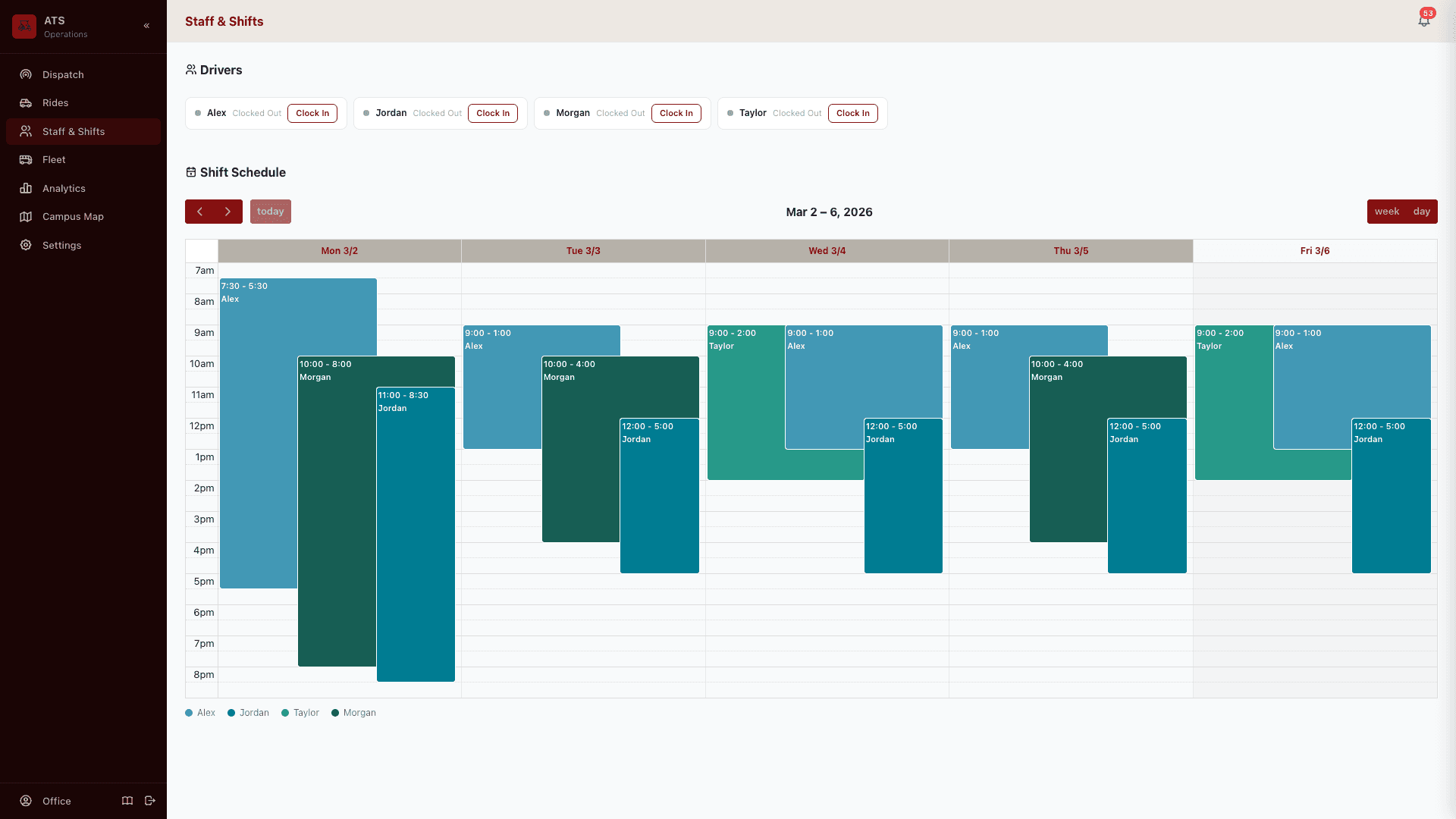Screen dimensions: 1456x819
Task: Open Settings from the sidebar
Action: pos(61,245)
